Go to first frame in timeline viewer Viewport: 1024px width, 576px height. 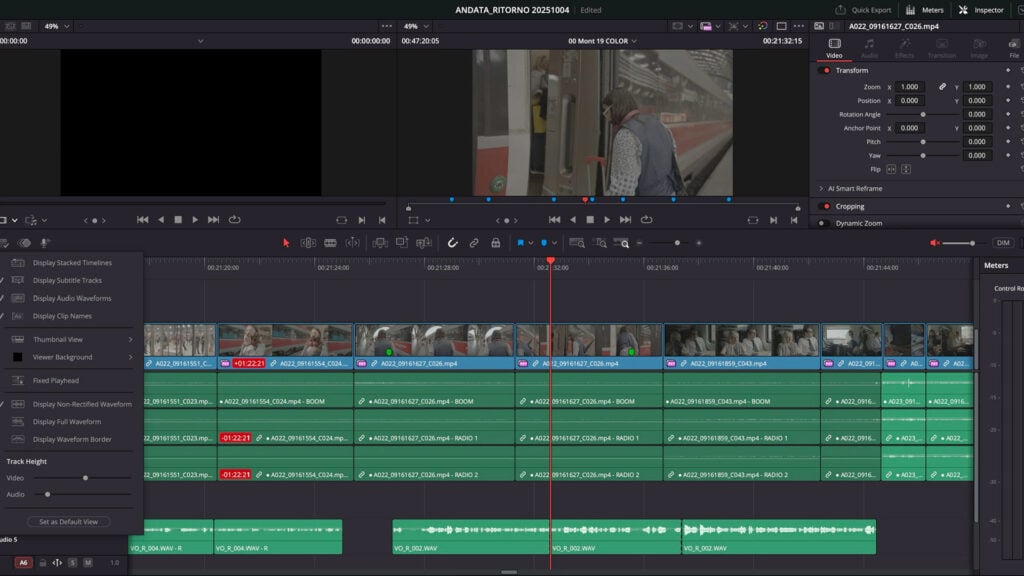[554, 220]
